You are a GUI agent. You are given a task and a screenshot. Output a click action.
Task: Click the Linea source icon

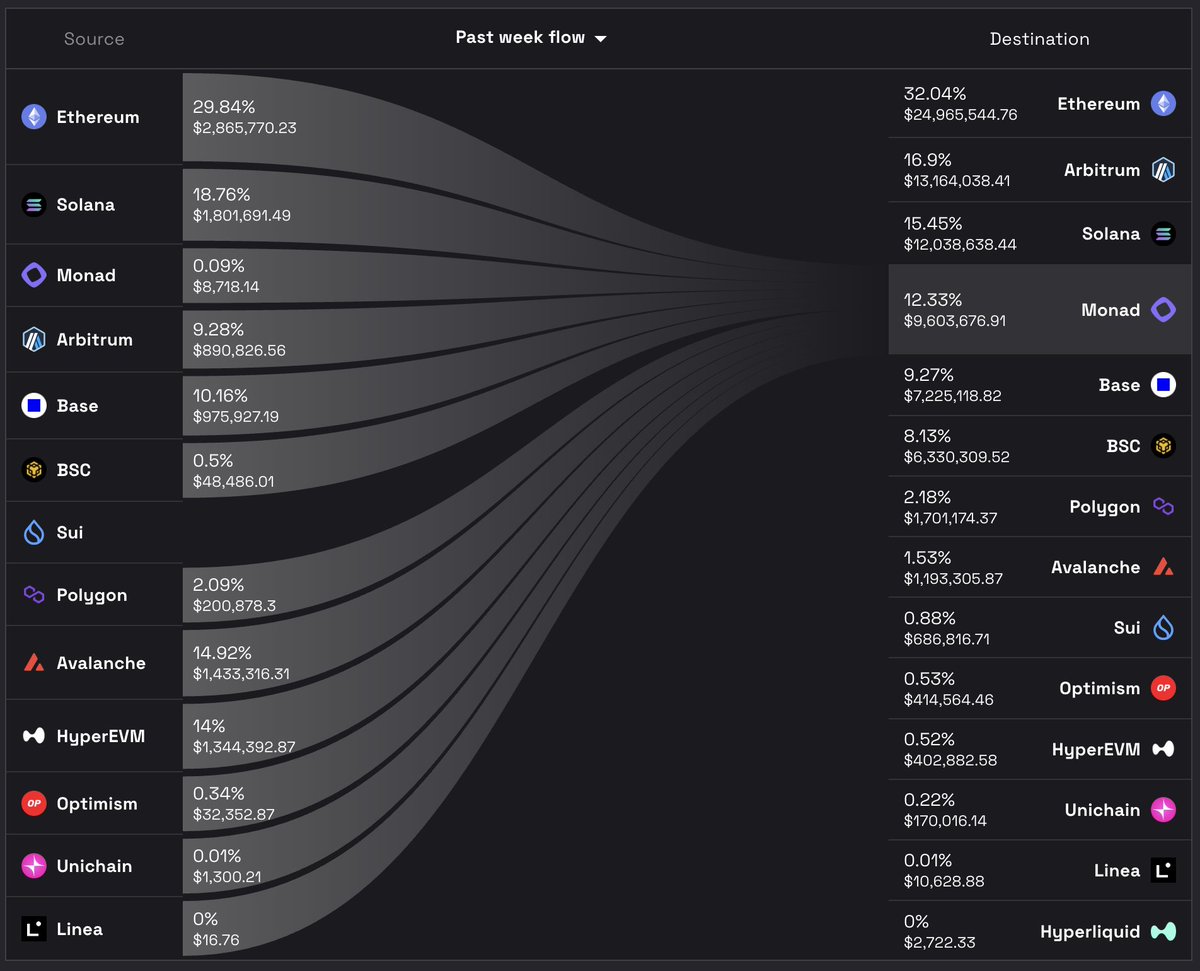[34, 929]
